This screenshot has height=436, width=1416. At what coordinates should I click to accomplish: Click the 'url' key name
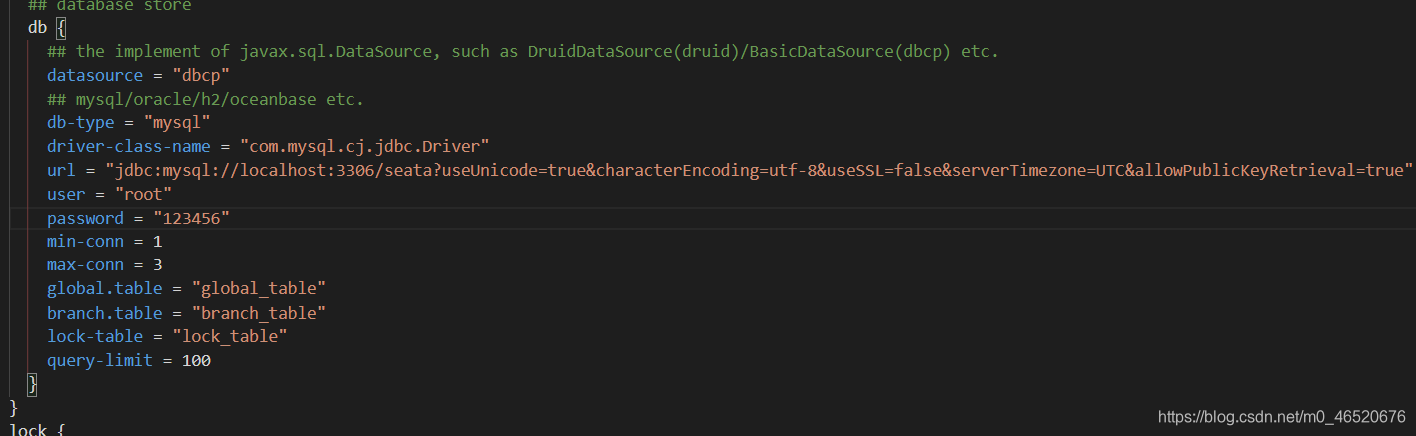pos(61,170)
